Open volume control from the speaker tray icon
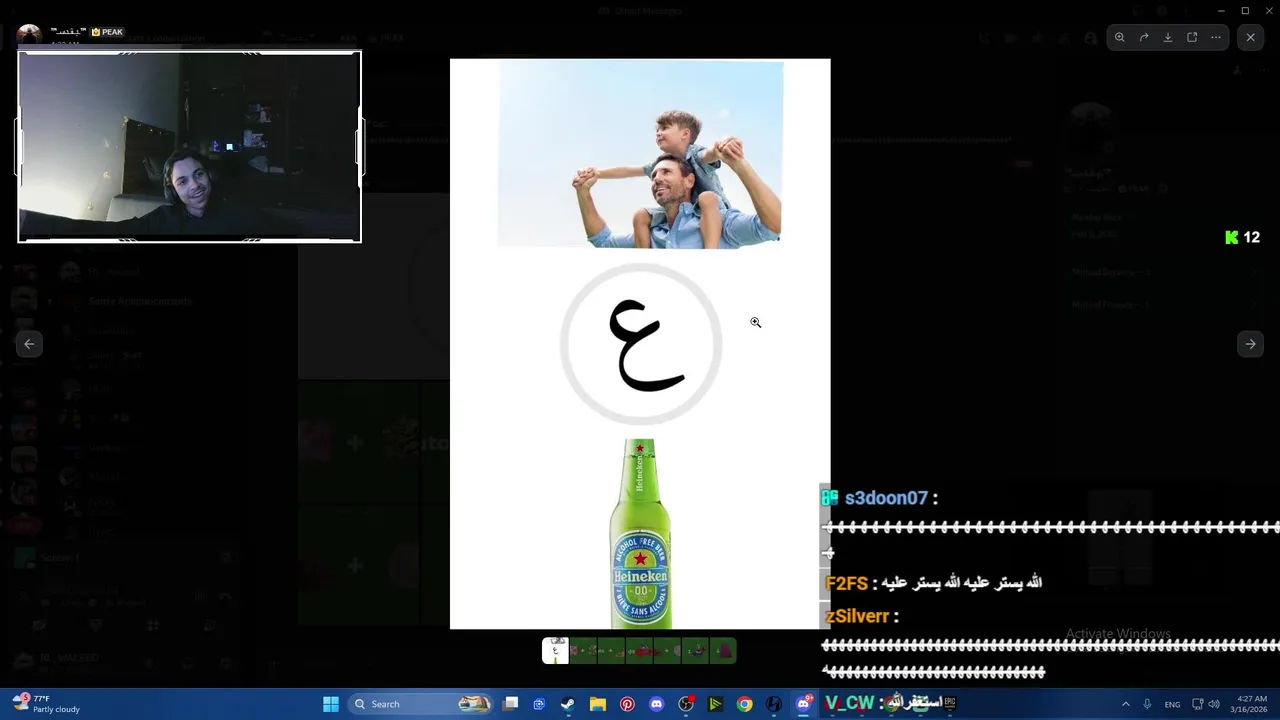Screen dimensions: 1280x720 (1214, 704)
